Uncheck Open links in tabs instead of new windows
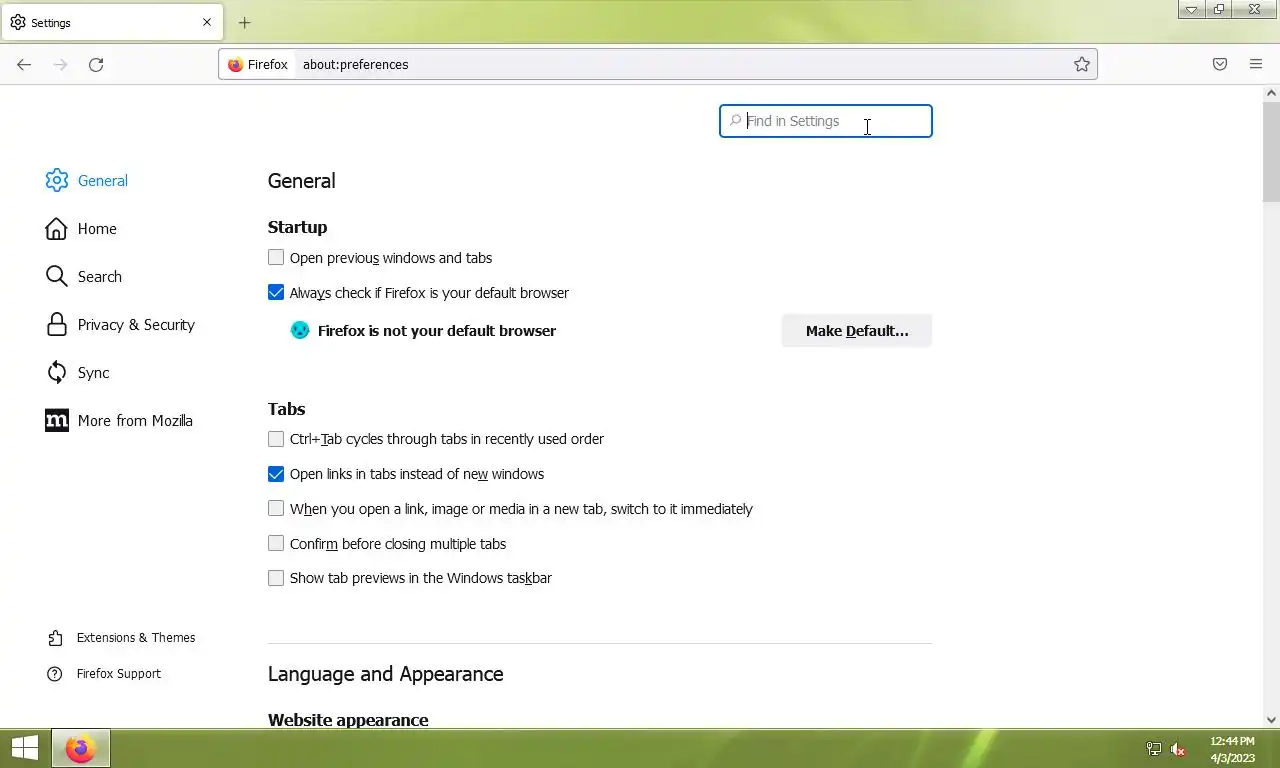Screen dimensions: 1280x768 tap(276, 473)
